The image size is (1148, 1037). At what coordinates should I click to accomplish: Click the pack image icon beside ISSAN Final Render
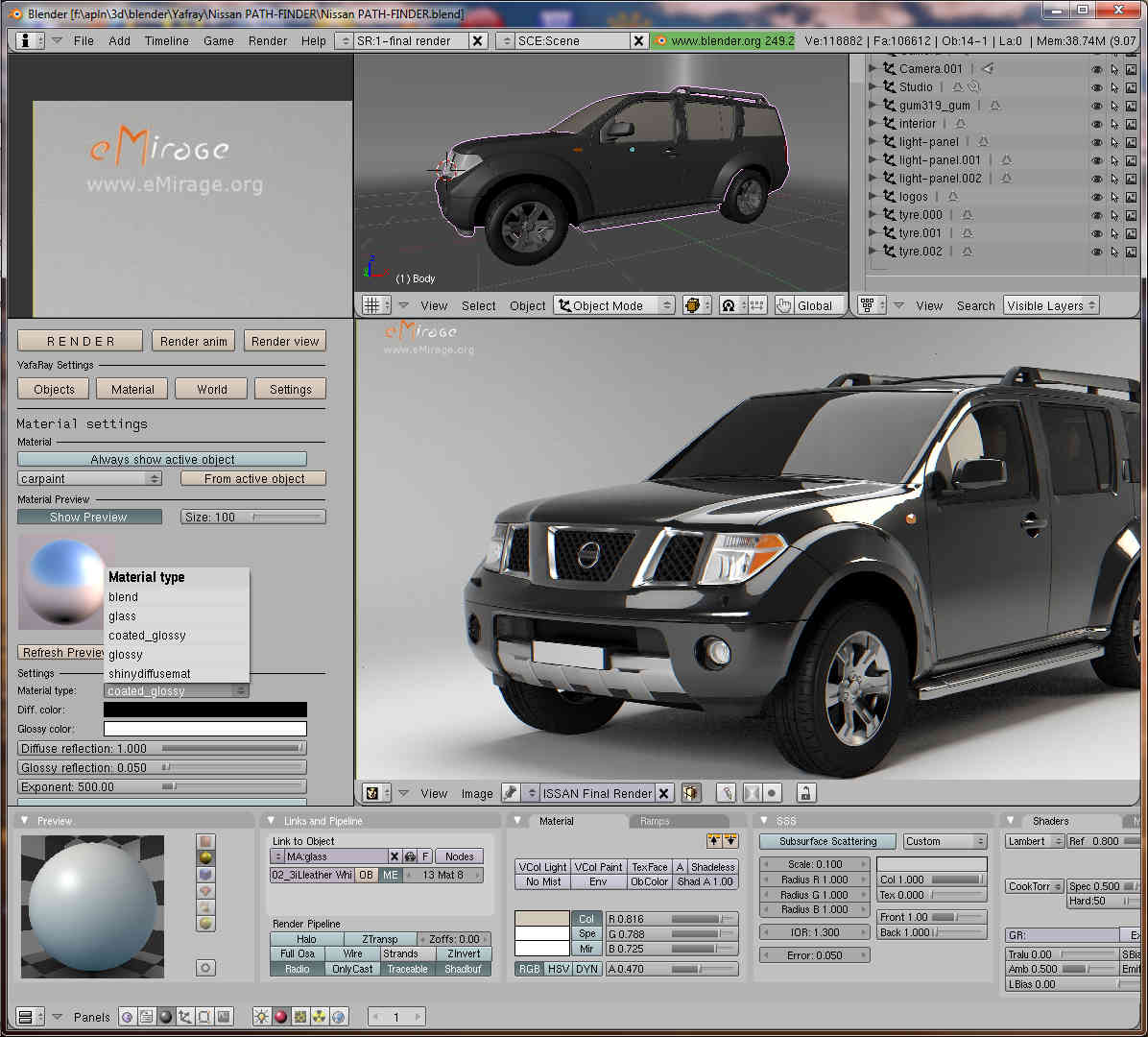(691, 793)
